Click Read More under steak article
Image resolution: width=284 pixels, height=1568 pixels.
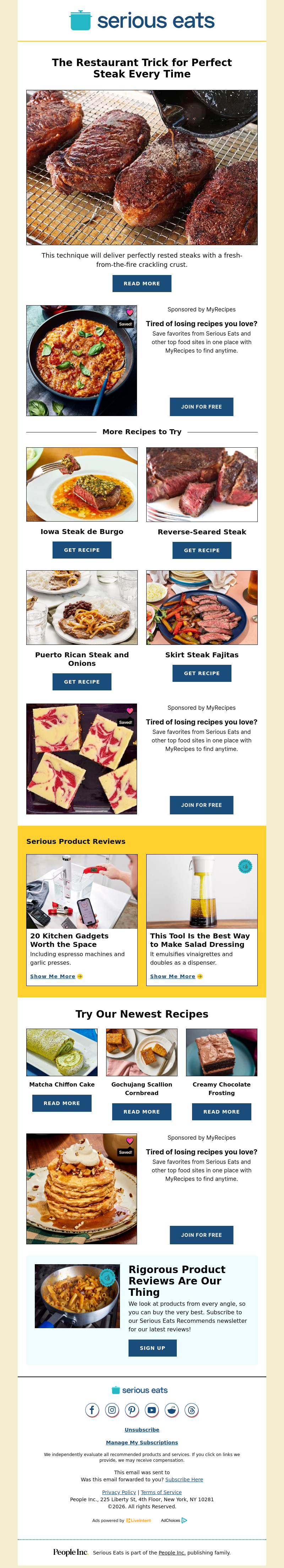[142, 284]
